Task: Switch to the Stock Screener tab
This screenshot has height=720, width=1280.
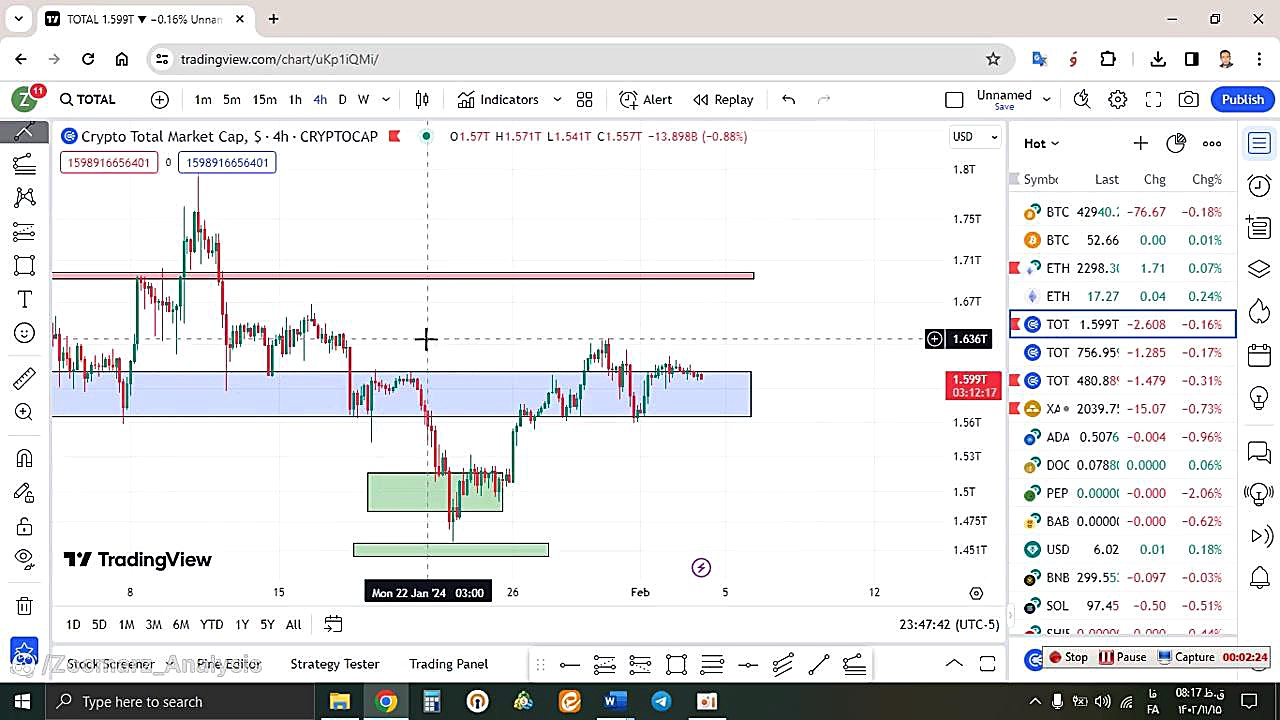Action: [110, 664]
